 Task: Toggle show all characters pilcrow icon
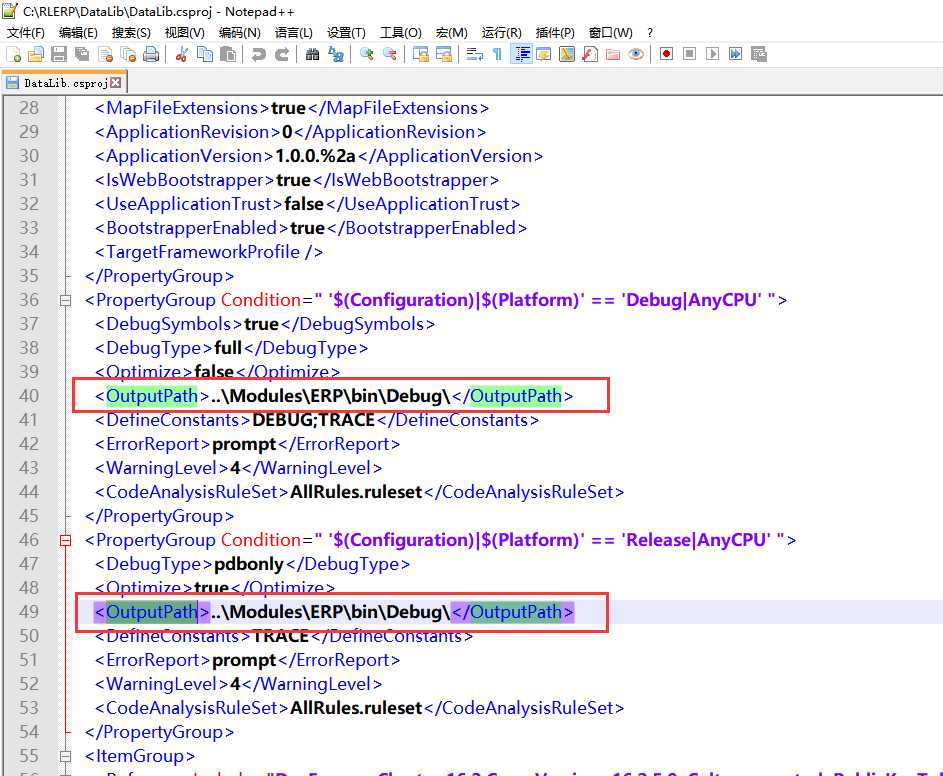click(497, 55)
